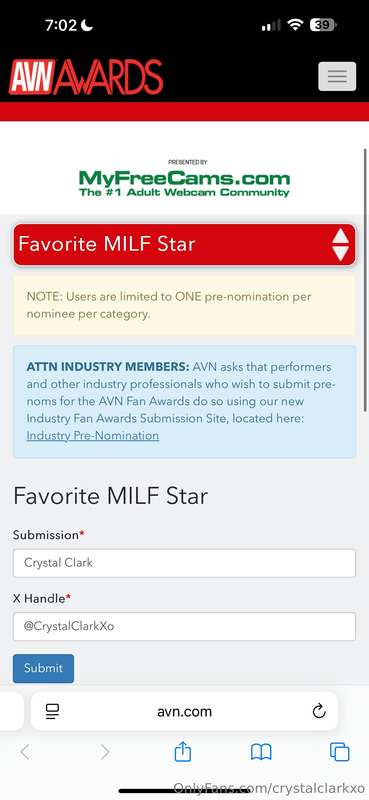Screen dimensions: 369x800
Task: Tap the time in status bar
Action: (61, 25)
